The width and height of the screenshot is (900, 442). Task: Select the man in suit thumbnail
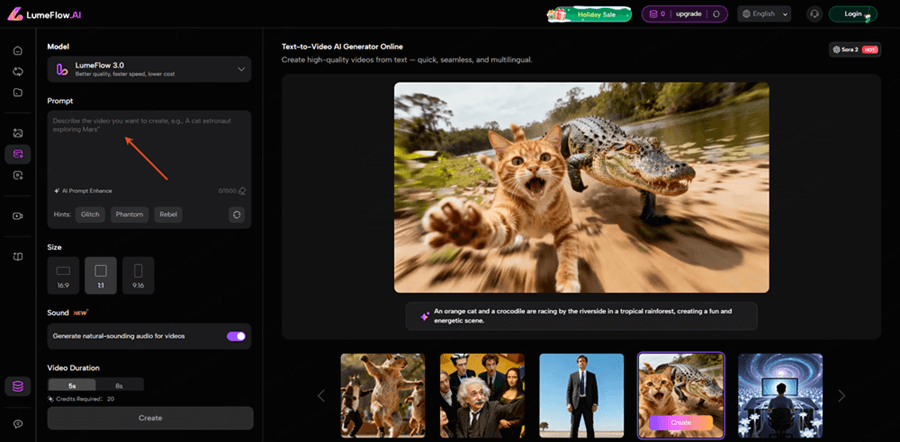[x=581, y=396]
